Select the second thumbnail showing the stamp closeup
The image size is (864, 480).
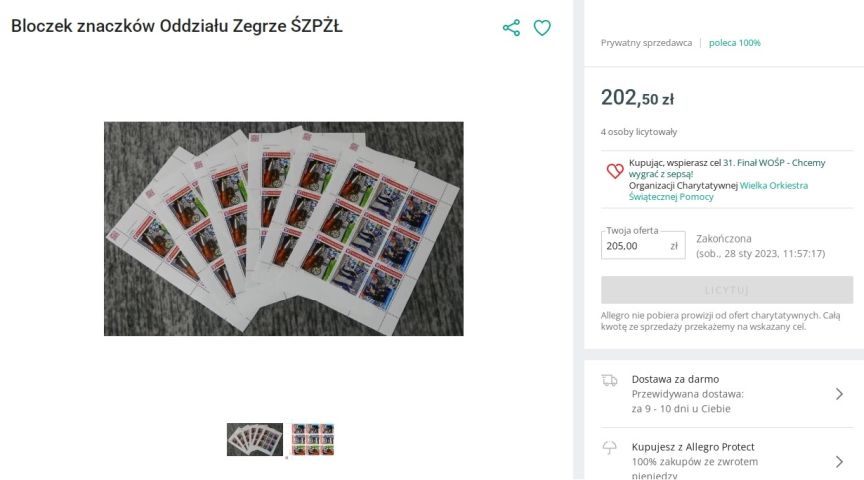click(313, 439)
